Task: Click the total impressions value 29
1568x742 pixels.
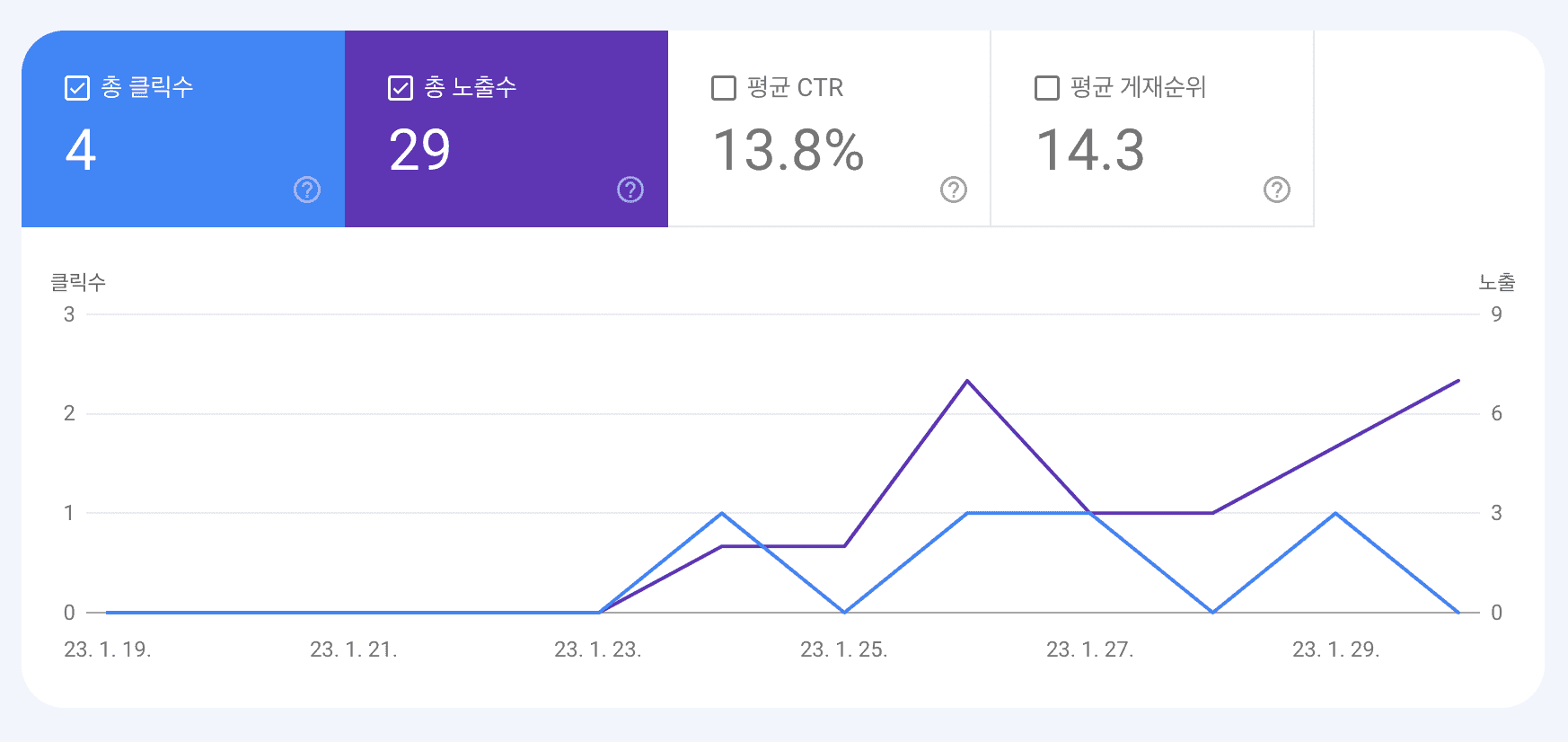Action: (x=419, y=150)
